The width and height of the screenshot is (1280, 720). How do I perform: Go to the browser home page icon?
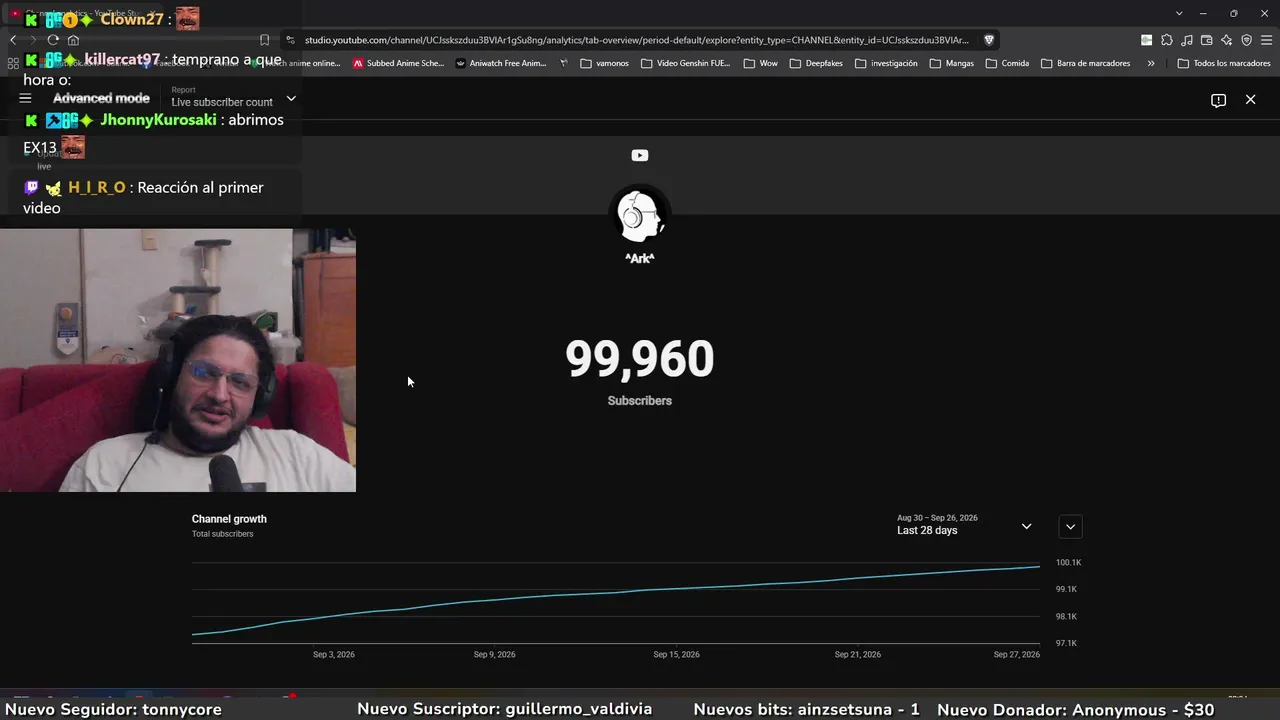73,40
